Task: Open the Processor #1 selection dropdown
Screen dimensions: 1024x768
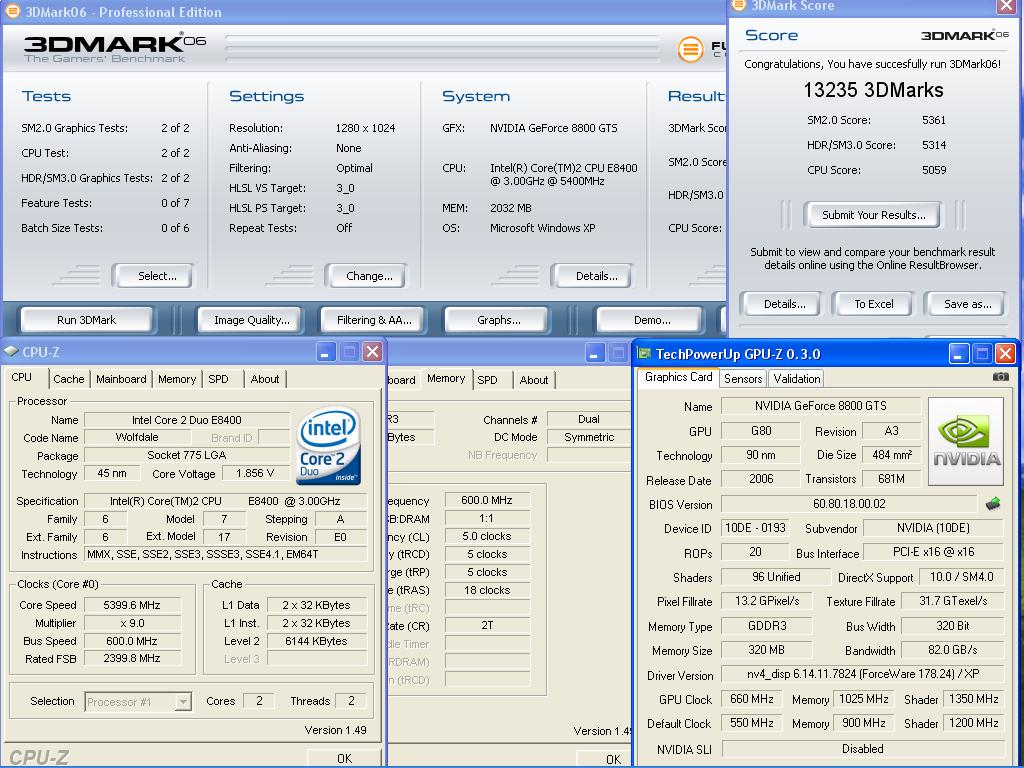Action: (x=184, y=701)
